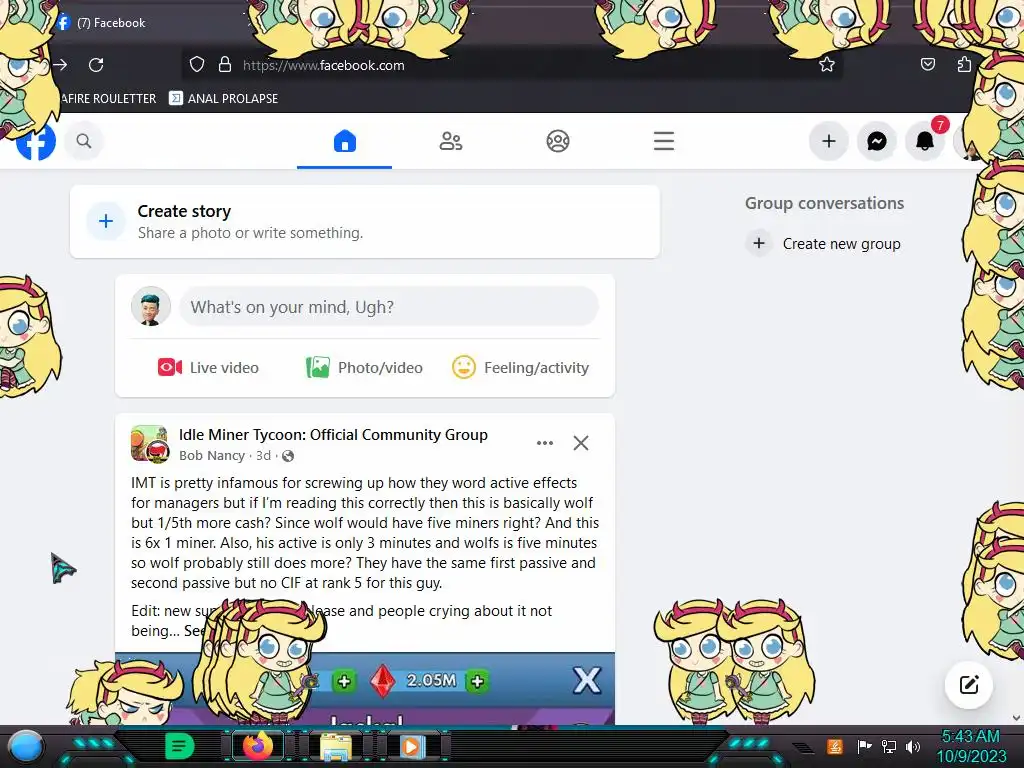1024x768 pixels.
Task: Click the new message compose icon
Action: [969, 684]
